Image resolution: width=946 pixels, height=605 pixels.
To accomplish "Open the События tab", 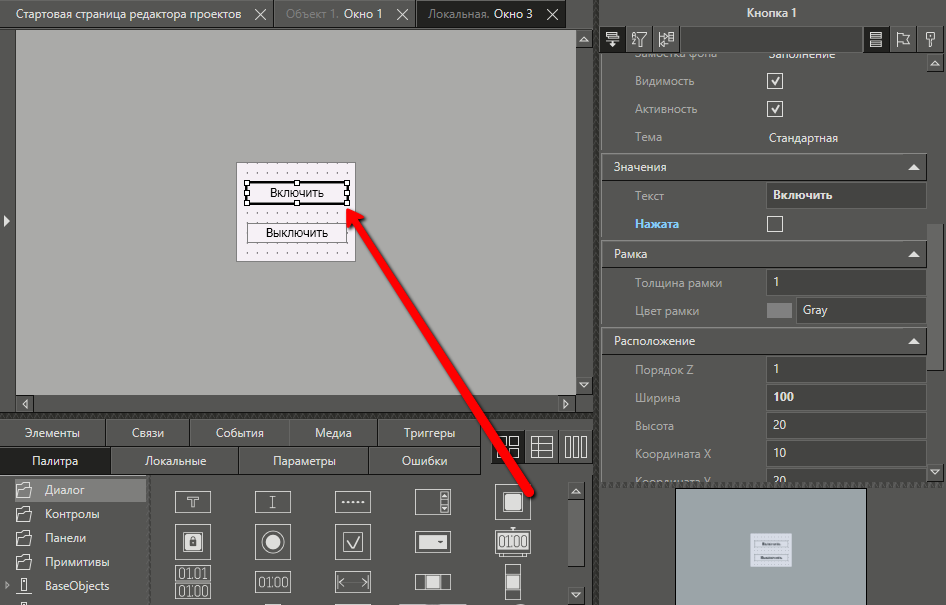I will click(x=240, y=433).
